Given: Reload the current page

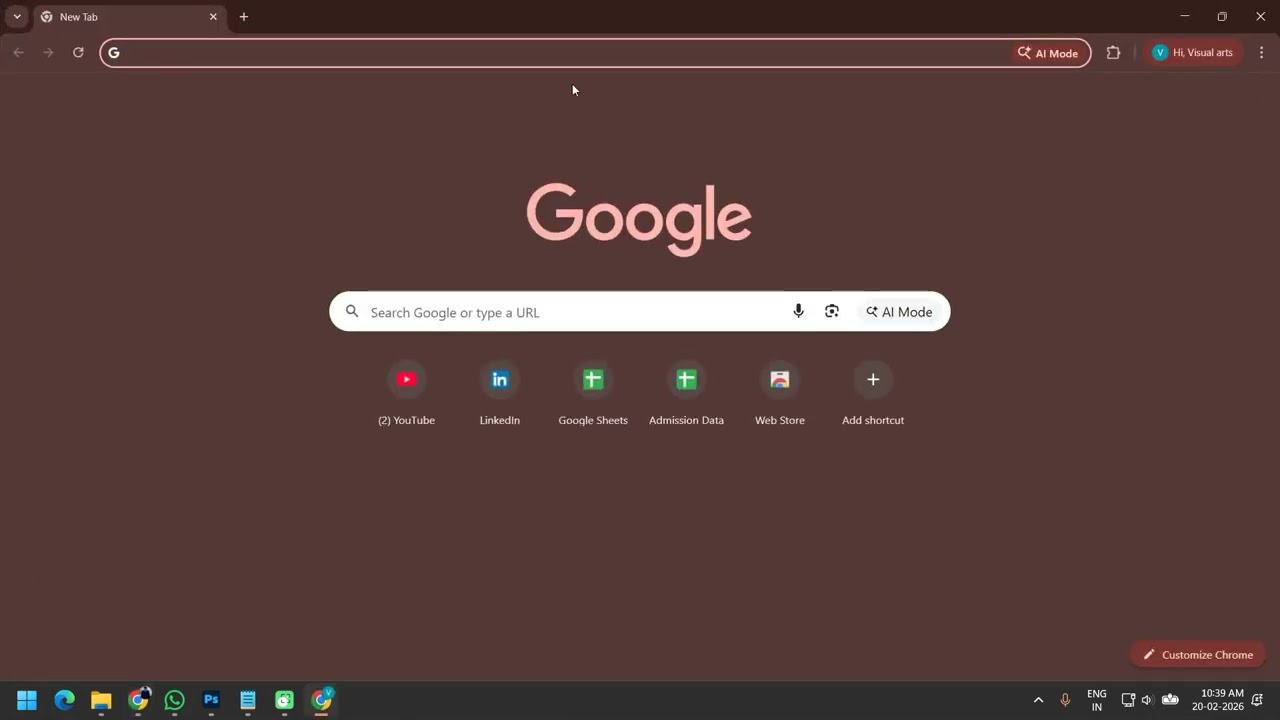Looking at the screenshot, I should [78, 52].
